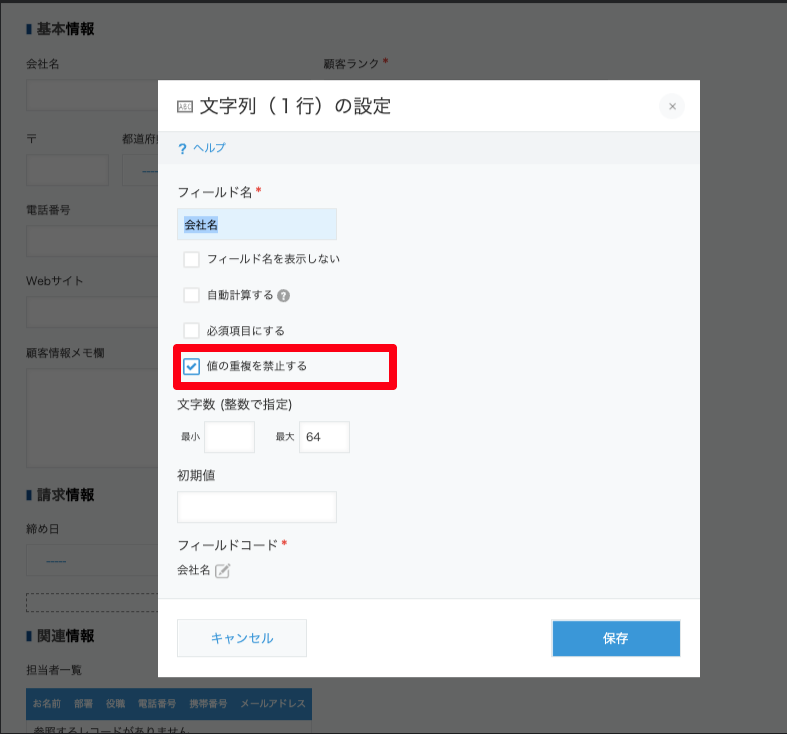Image resolution: width=787 pixels, height=734 pixels.
Task: Click the 〒 postal code field
Action: [67, 170]
